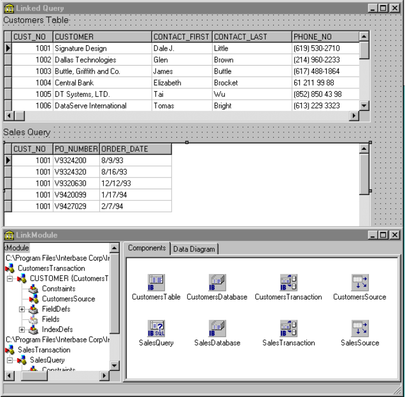Click the Sales Query vertical scrollbar thumb
The image size is (405, 397).
pyautogui.click(x=364, y=174)
